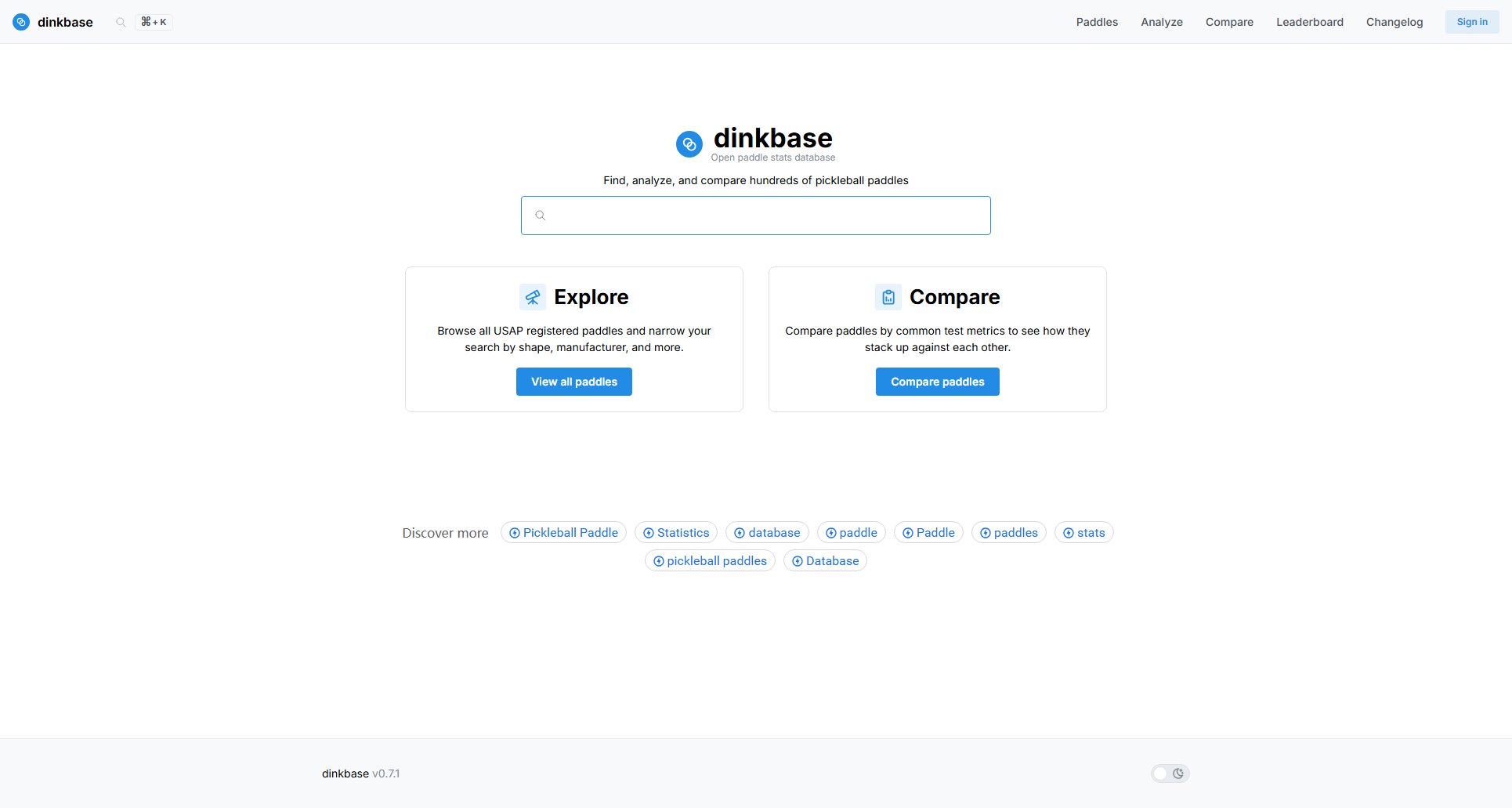Open the pickleball paddles discover tag
This screenshot has height=808, width=1512.
pos(710,561)
